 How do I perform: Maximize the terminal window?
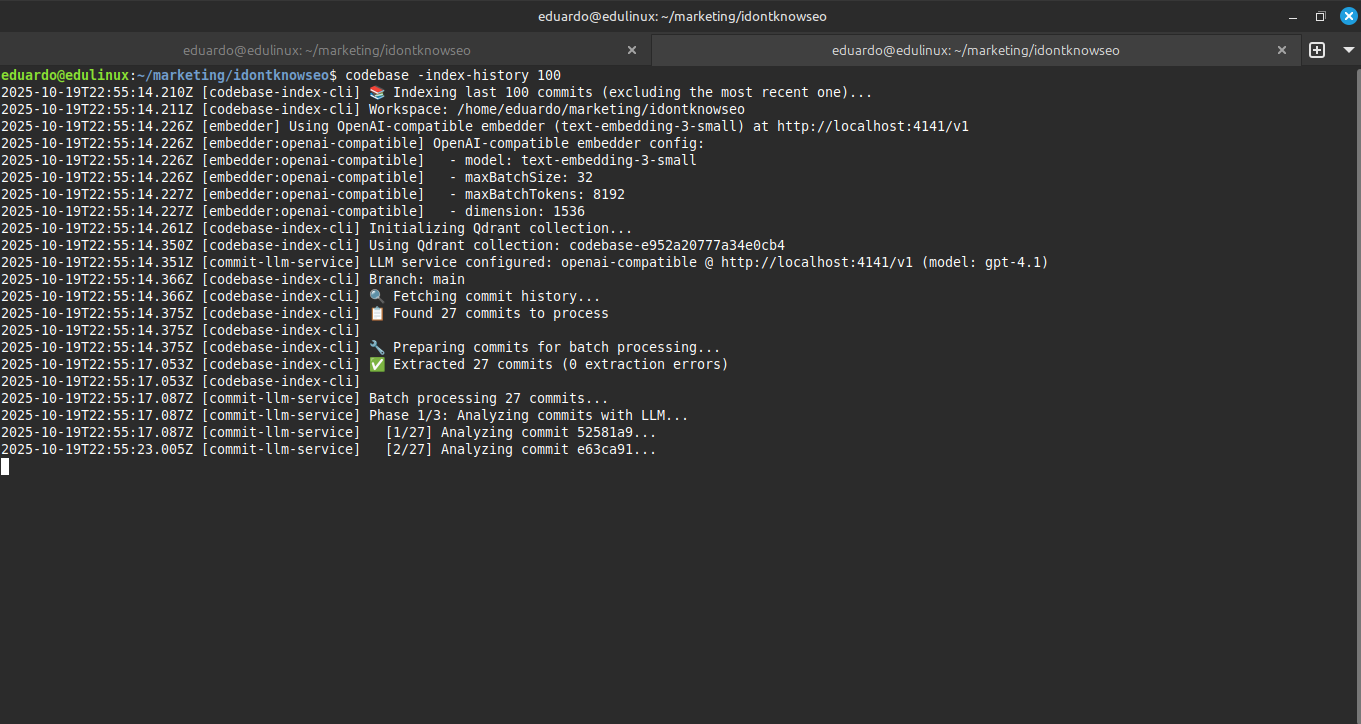click(1320, 16)
